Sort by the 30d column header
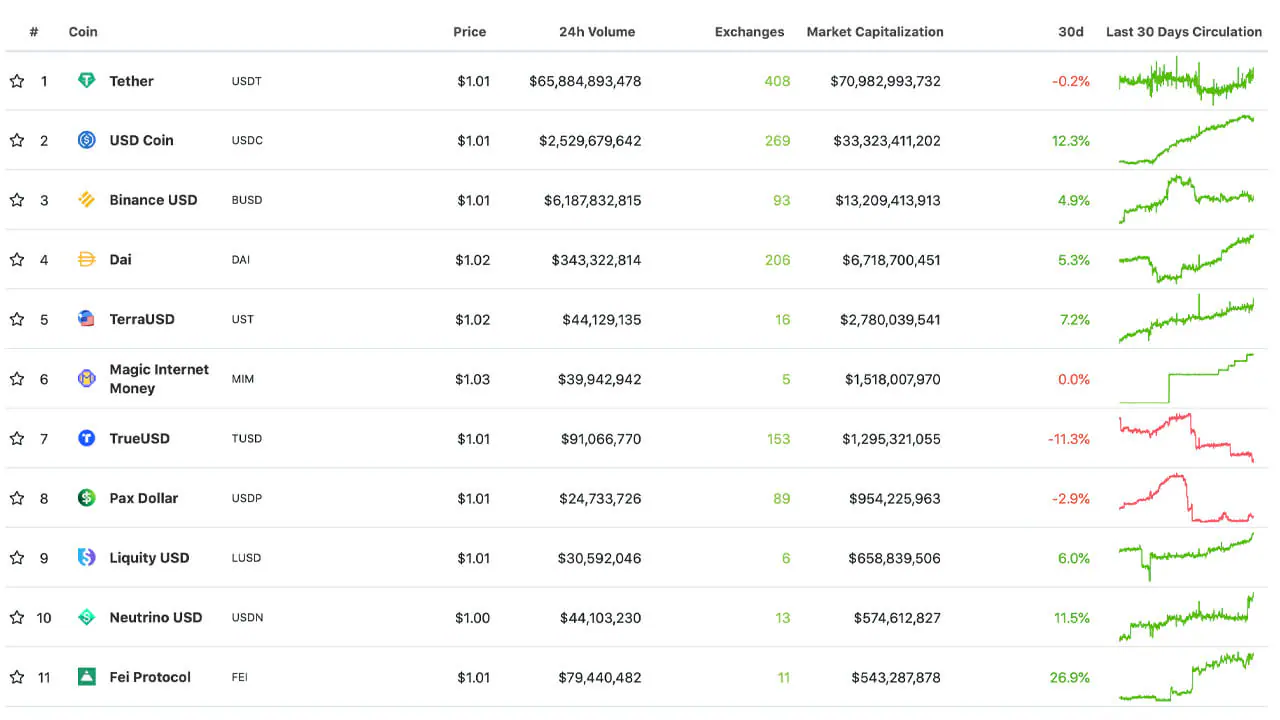Viewport: 1280px width, 720px height. click(x=1071, y=32)
